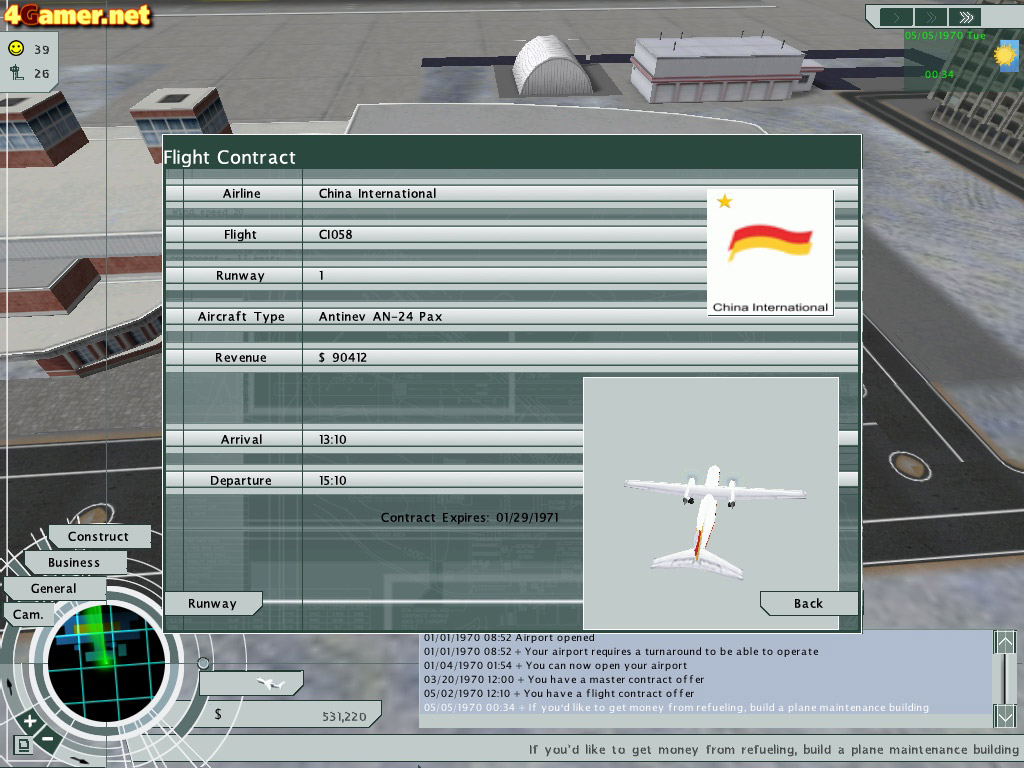Click the 'China International' airline value

[x=377, y=193]
